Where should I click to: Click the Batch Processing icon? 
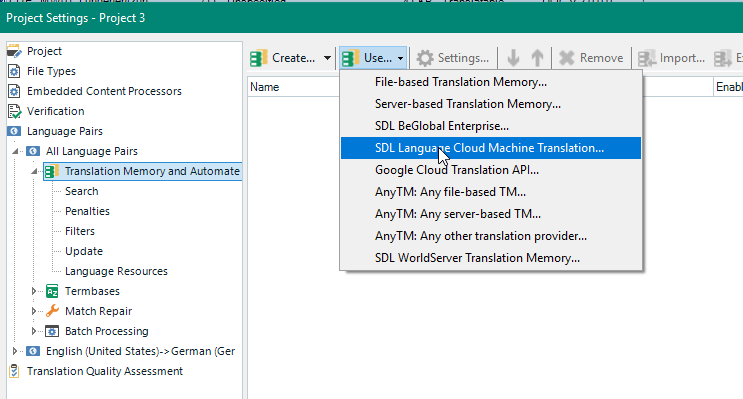coord(52,331)
